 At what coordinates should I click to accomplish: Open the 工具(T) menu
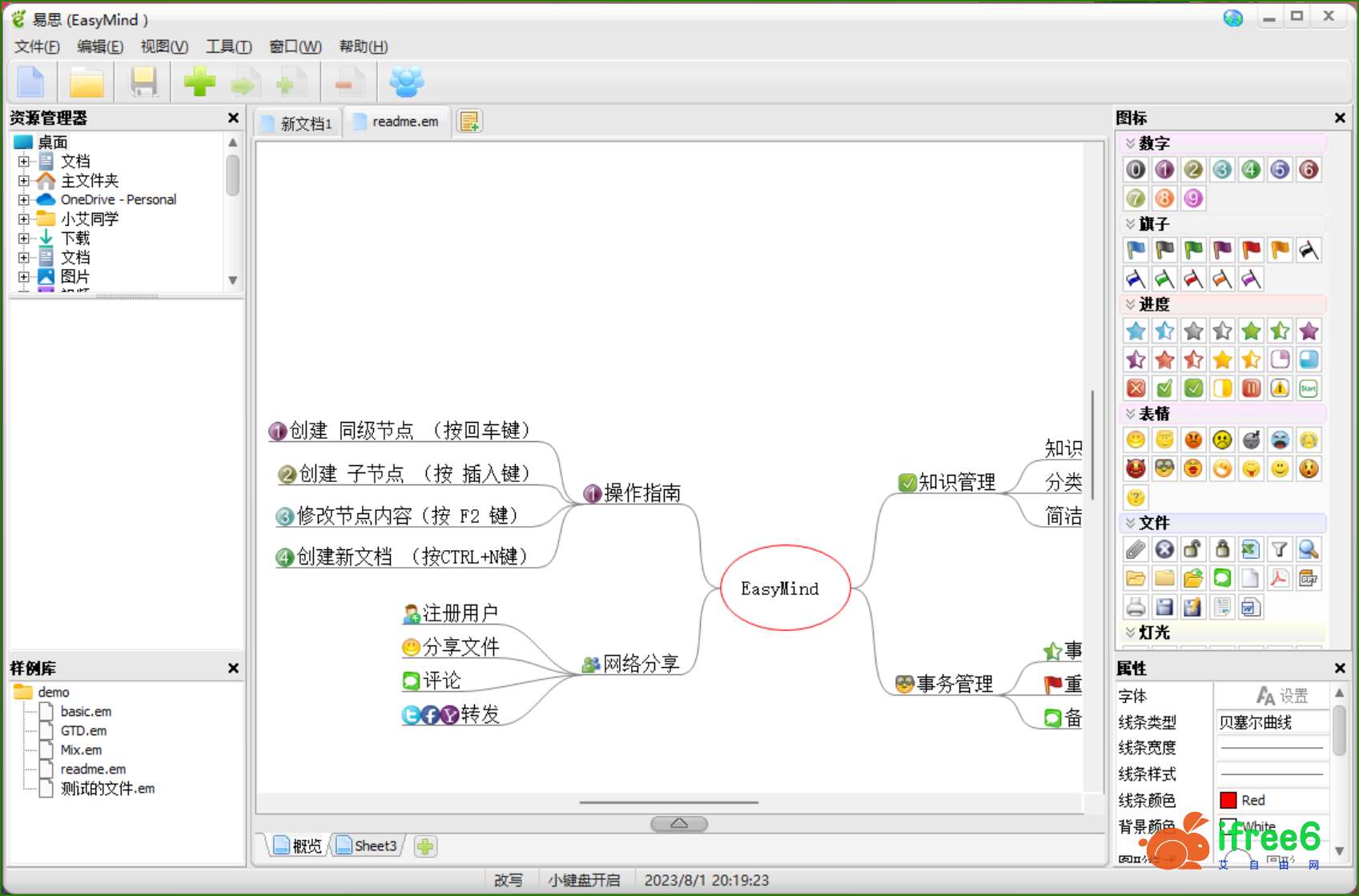[x=228, y=46]
